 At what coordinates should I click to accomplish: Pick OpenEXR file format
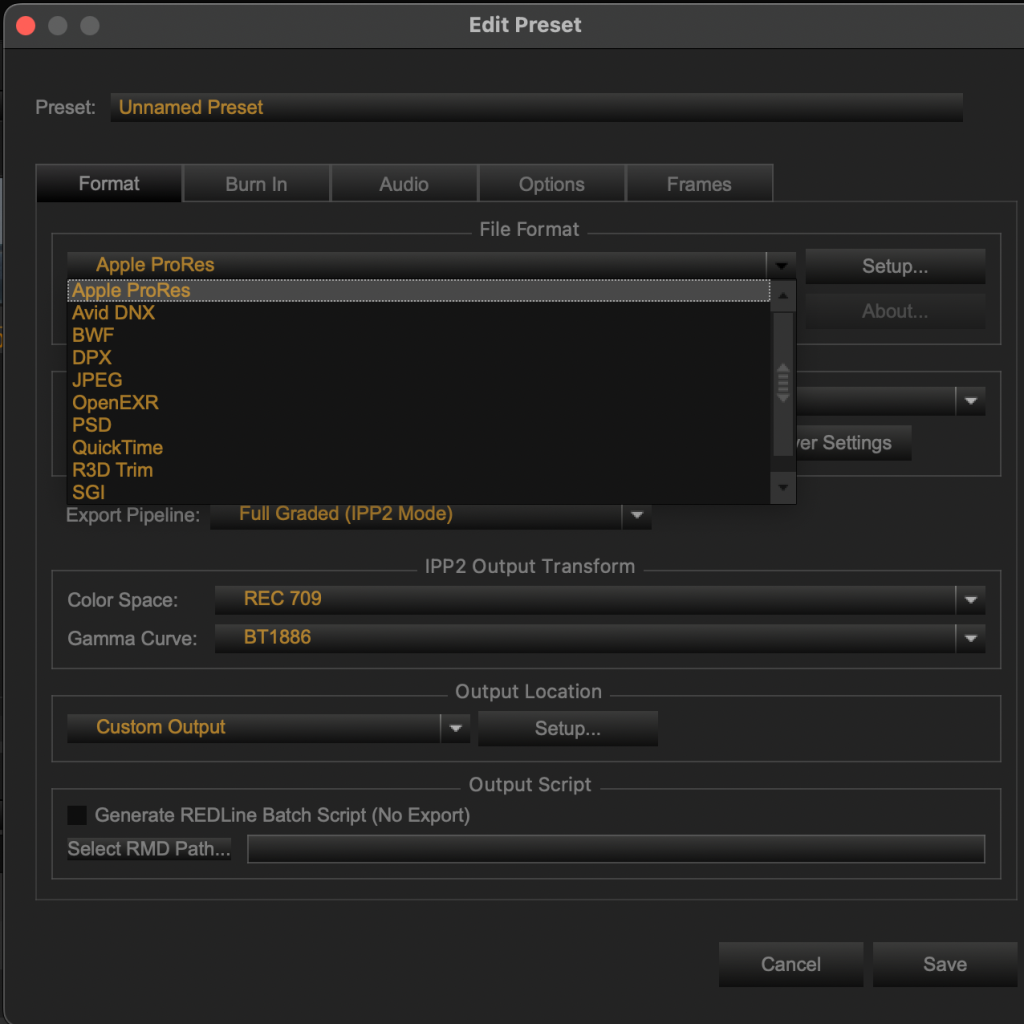point(419,402)
